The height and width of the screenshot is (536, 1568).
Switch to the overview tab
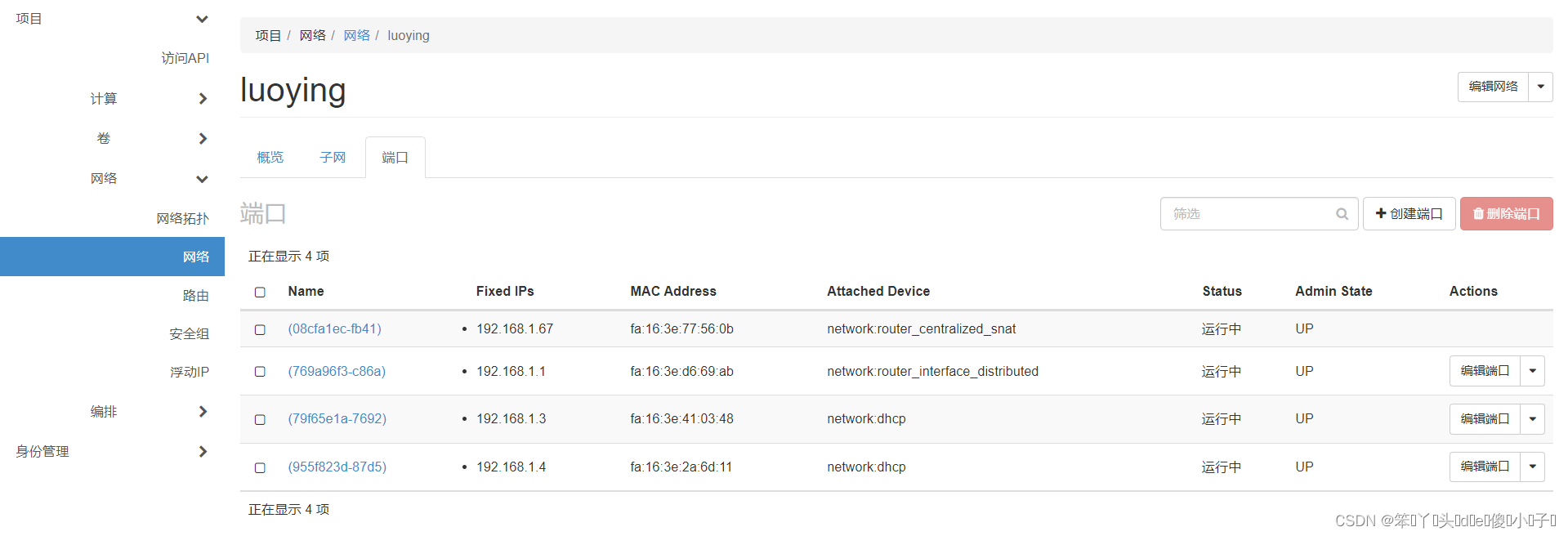tap(270, 158)
